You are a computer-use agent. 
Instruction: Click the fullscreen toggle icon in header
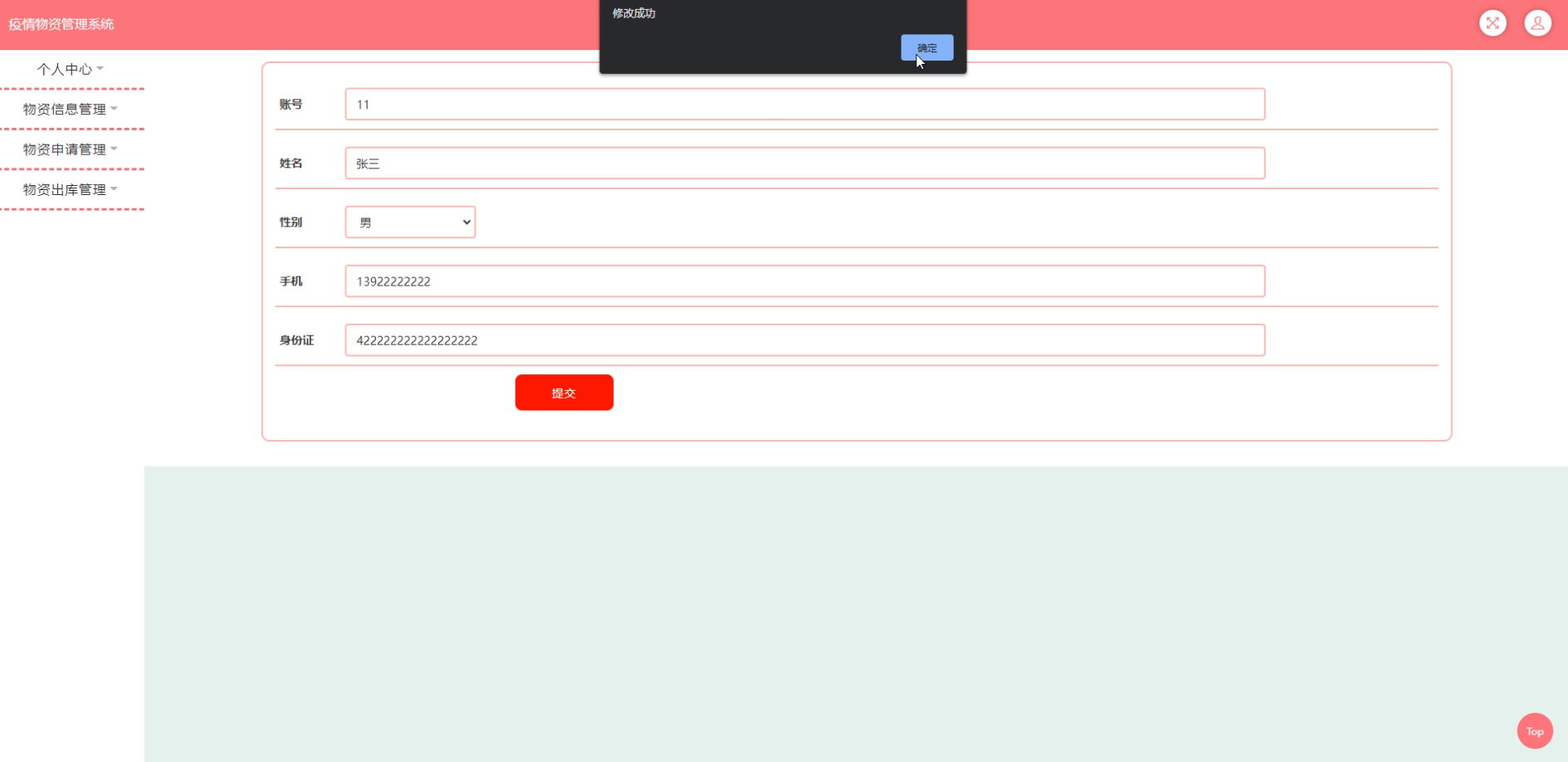1492,23
